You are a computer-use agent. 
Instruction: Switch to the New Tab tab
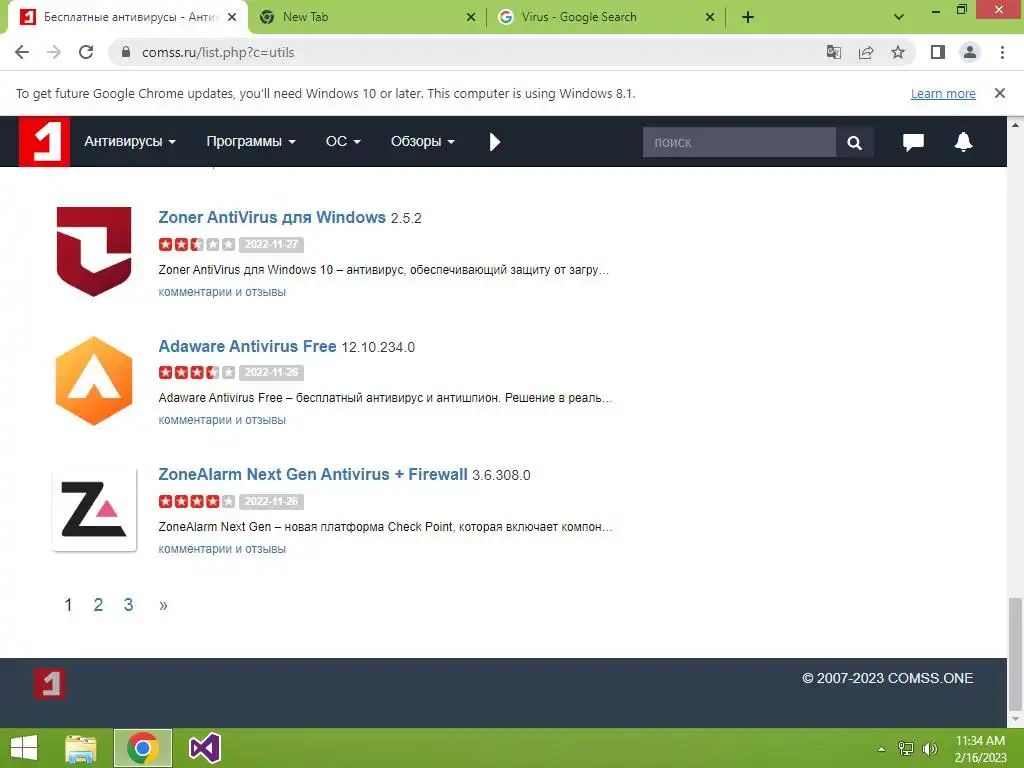tap(368, 17)
